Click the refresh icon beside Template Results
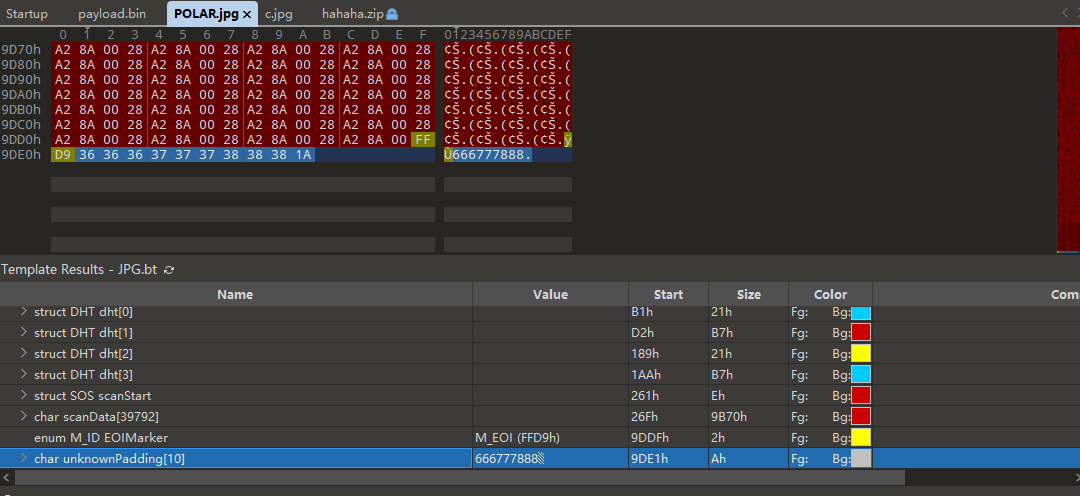Viewport: 1080px width, 496px height. tap(169, 270)
